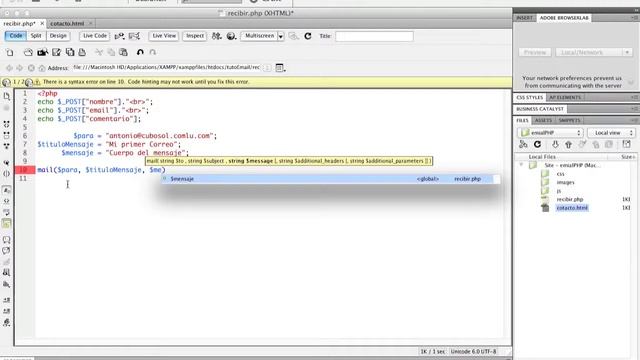
Task: Open the Multiscreen preview button
Action: 259,36
